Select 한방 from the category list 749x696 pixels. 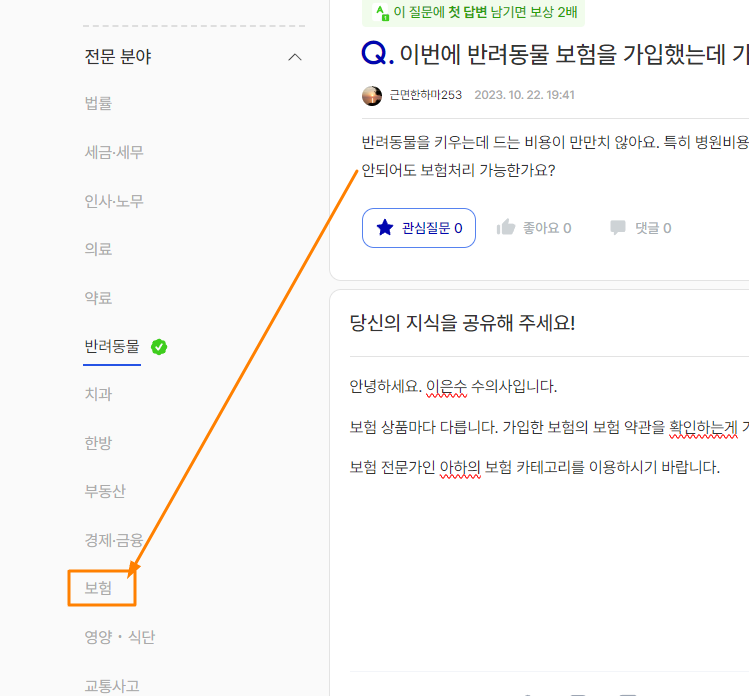98,443
